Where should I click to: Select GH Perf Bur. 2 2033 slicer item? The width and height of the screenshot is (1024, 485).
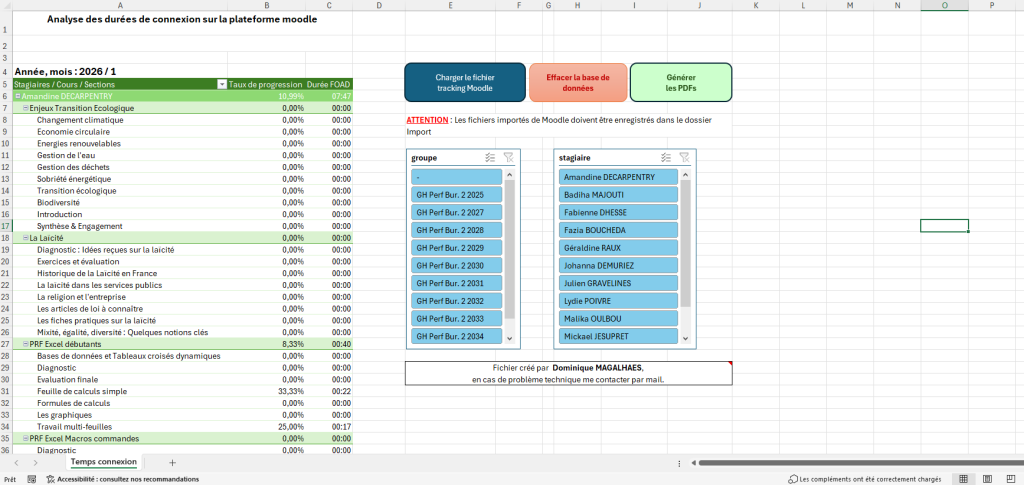[x=456, y=319]
